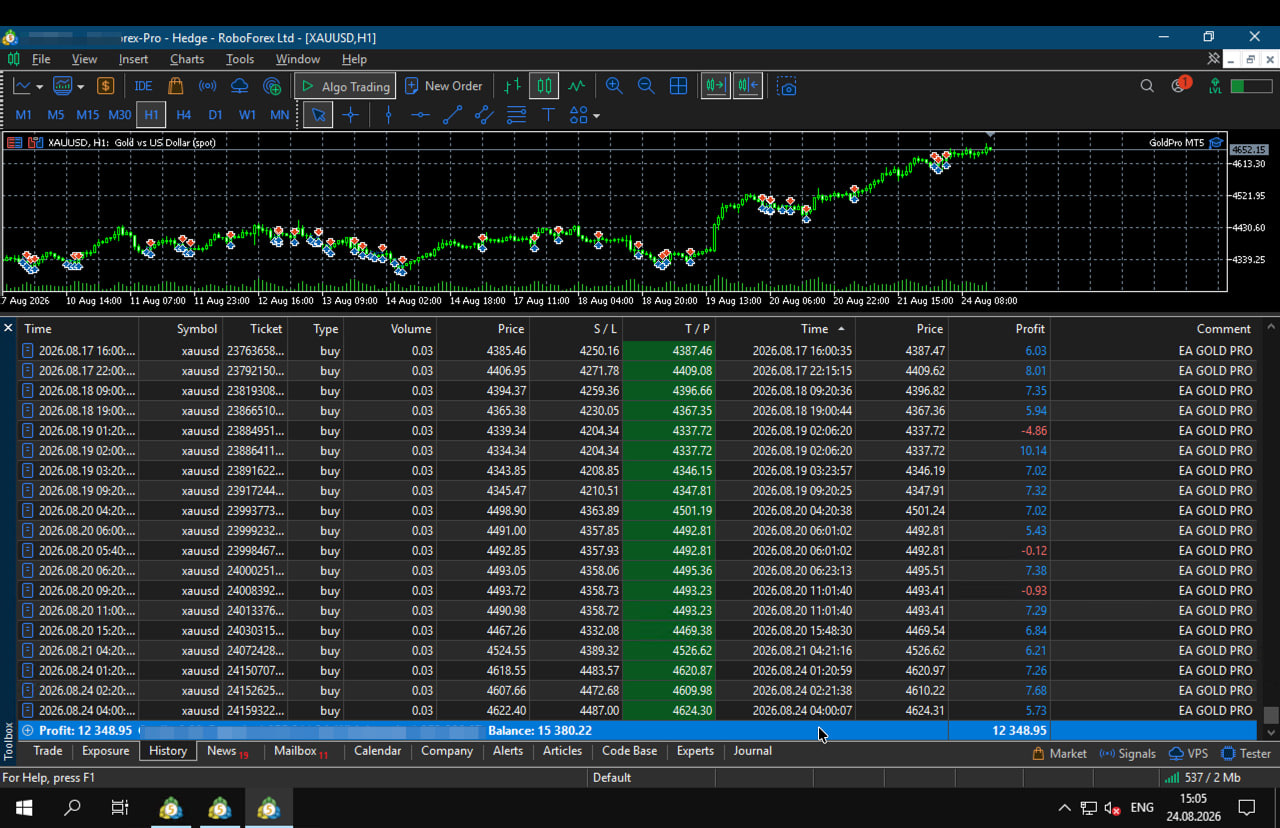
Task: Select the crosshair tool
Action: [350, 115]
